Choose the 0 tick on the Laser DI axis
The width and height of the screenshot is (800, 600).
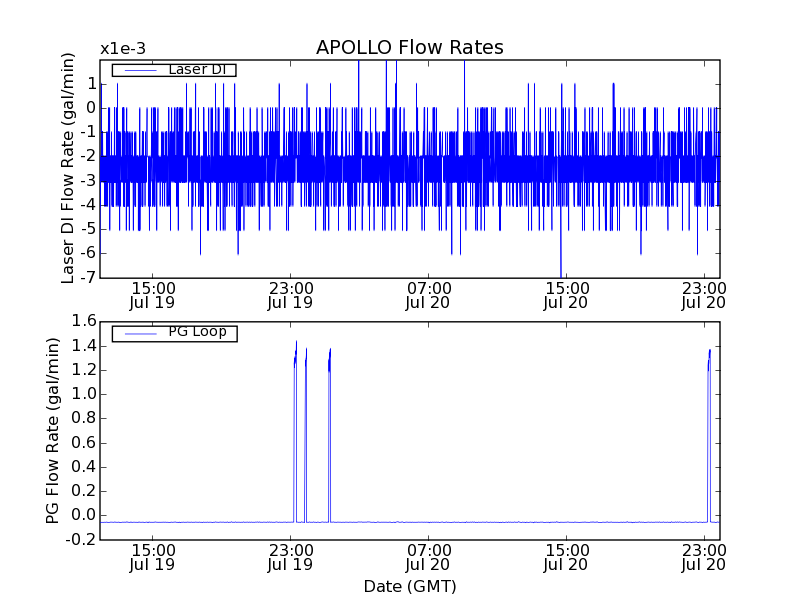(91, 108)
